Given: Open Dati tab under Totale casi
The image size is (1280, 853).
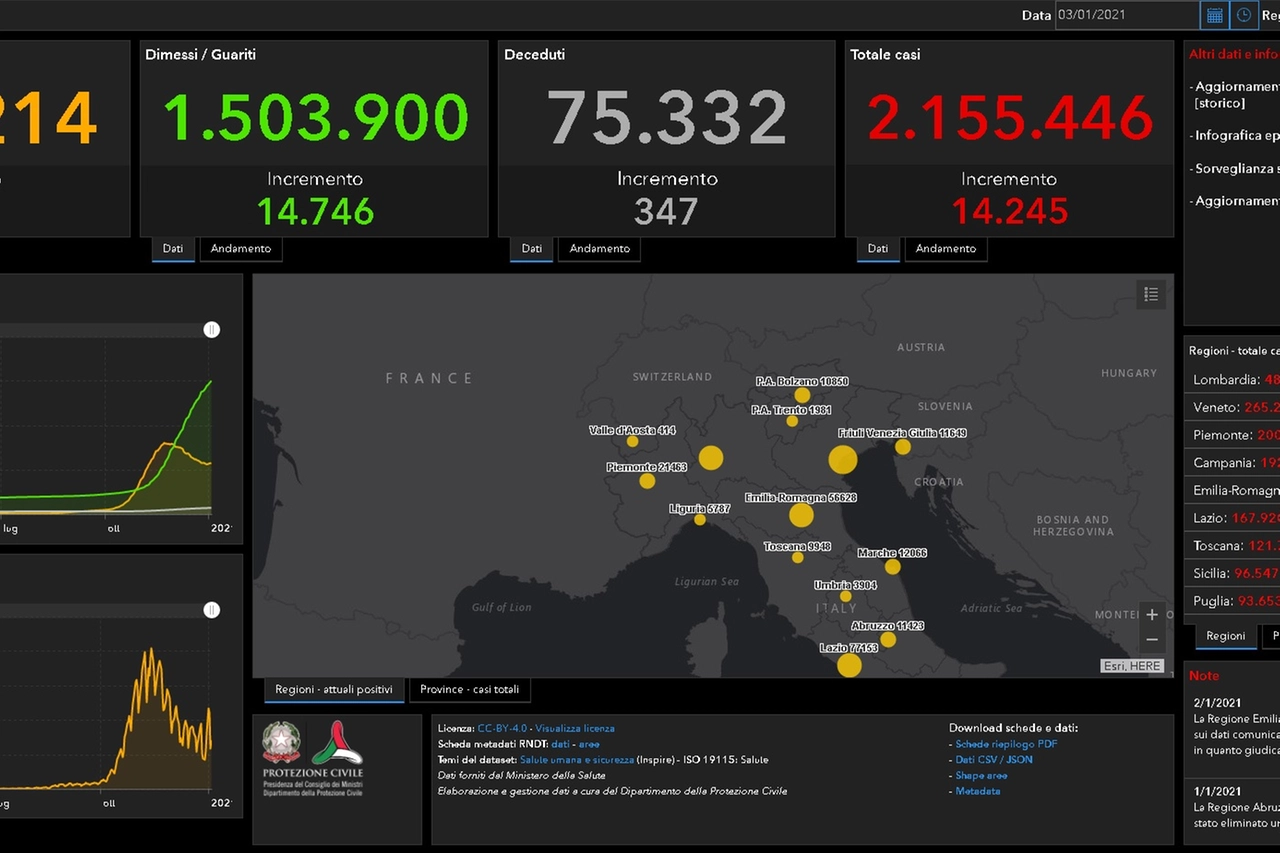Looking at the screenshot, I should [x=878, y=249].
